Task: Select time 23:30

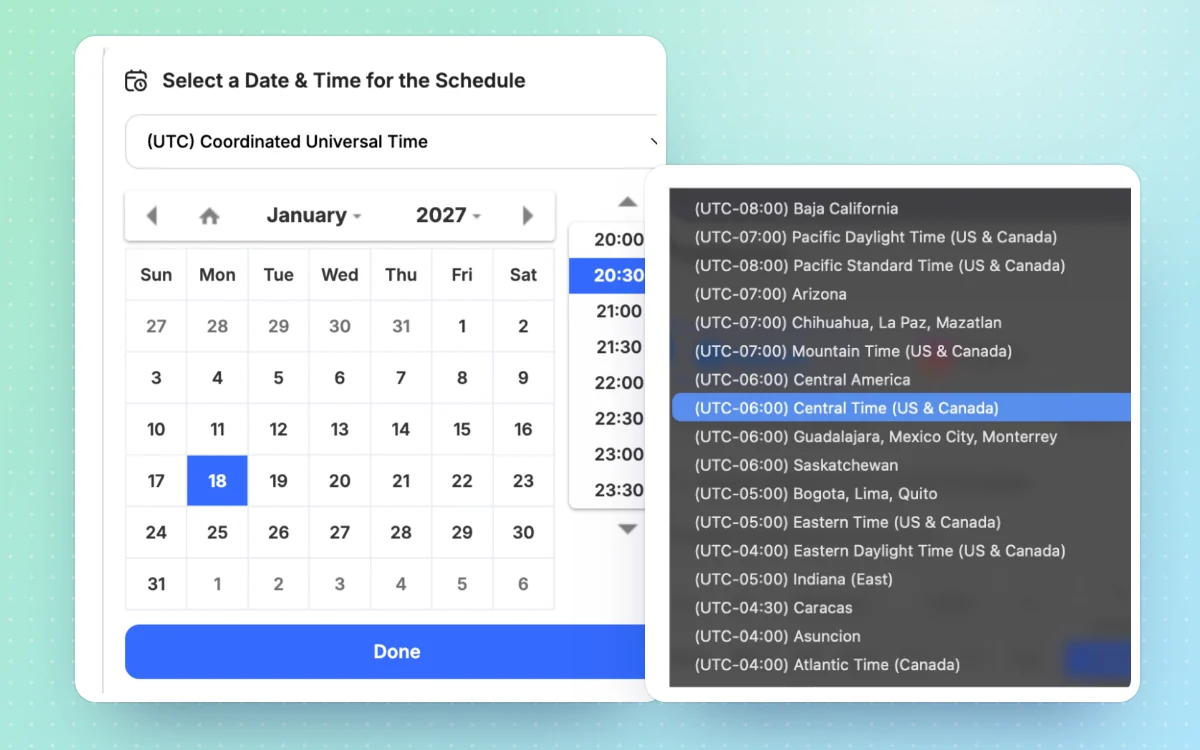Action: point(608,490)
